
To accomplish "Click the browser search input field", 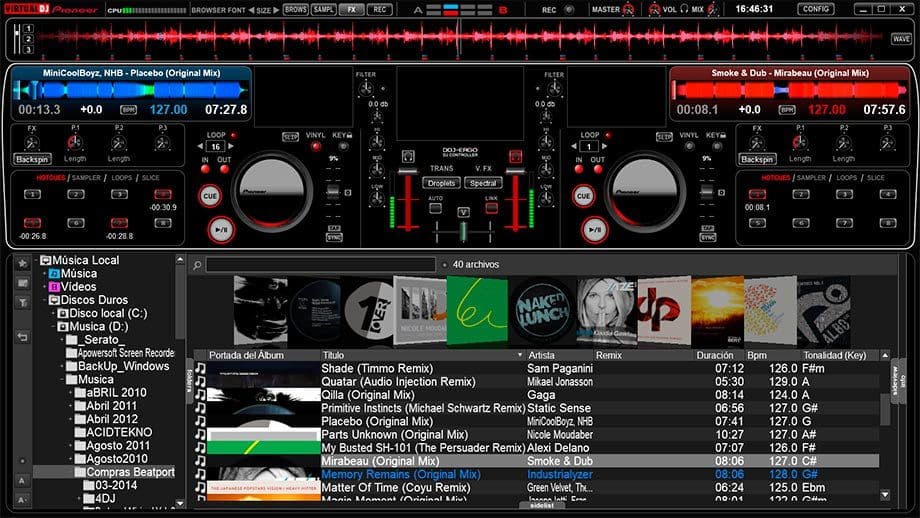I will click(321, 265).
